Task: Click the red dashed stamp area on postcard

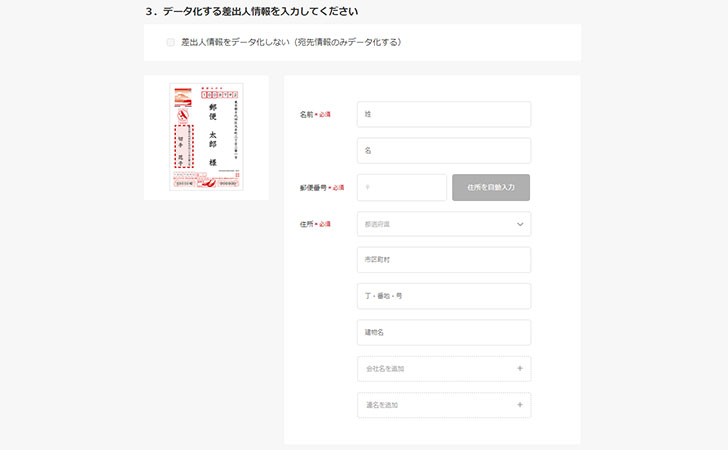Action: click(x=183, y=146)
